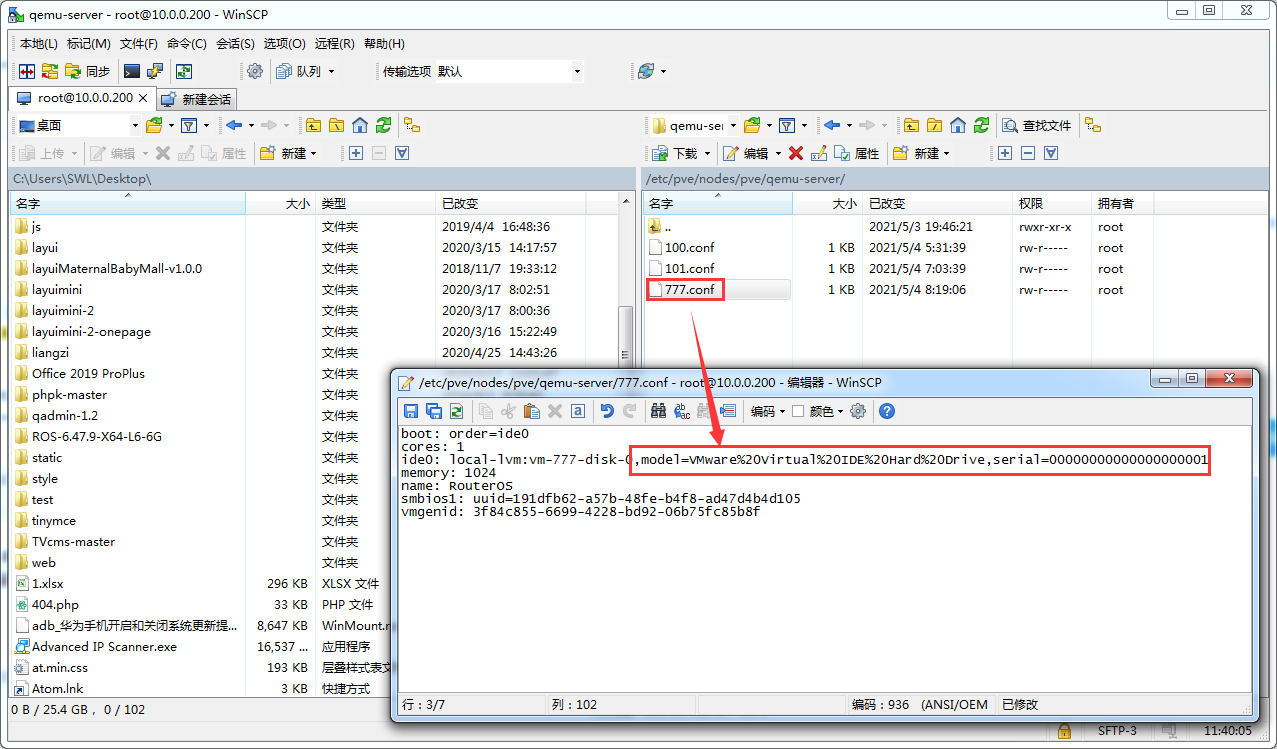Open the 文件(F) menu
This screenshot has width=1277, height=749.
point(139,44)
